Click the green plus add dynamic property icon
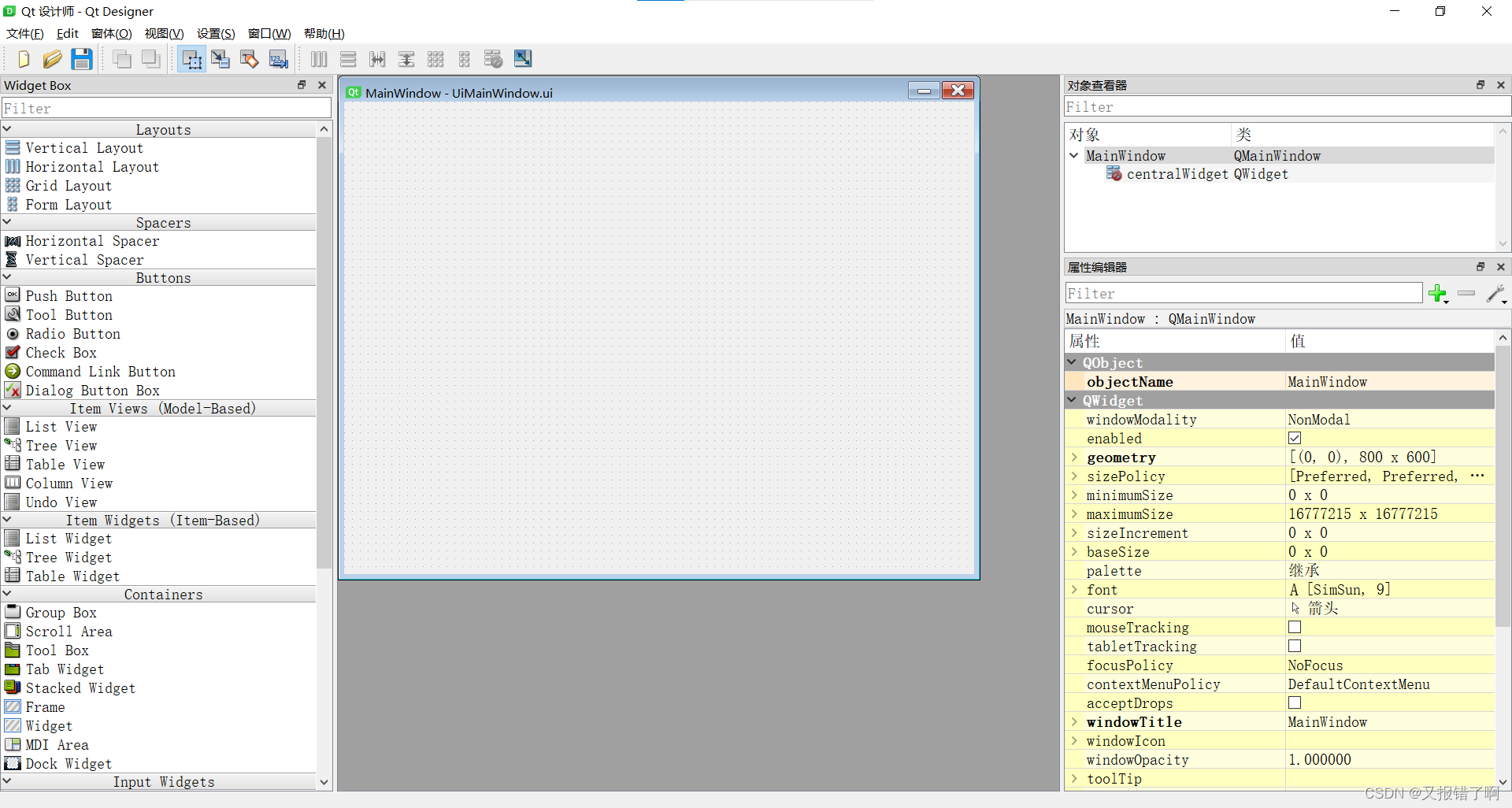Image resolution: width=1512 pixels, height=808 pixels. (x=1438, y=294)
